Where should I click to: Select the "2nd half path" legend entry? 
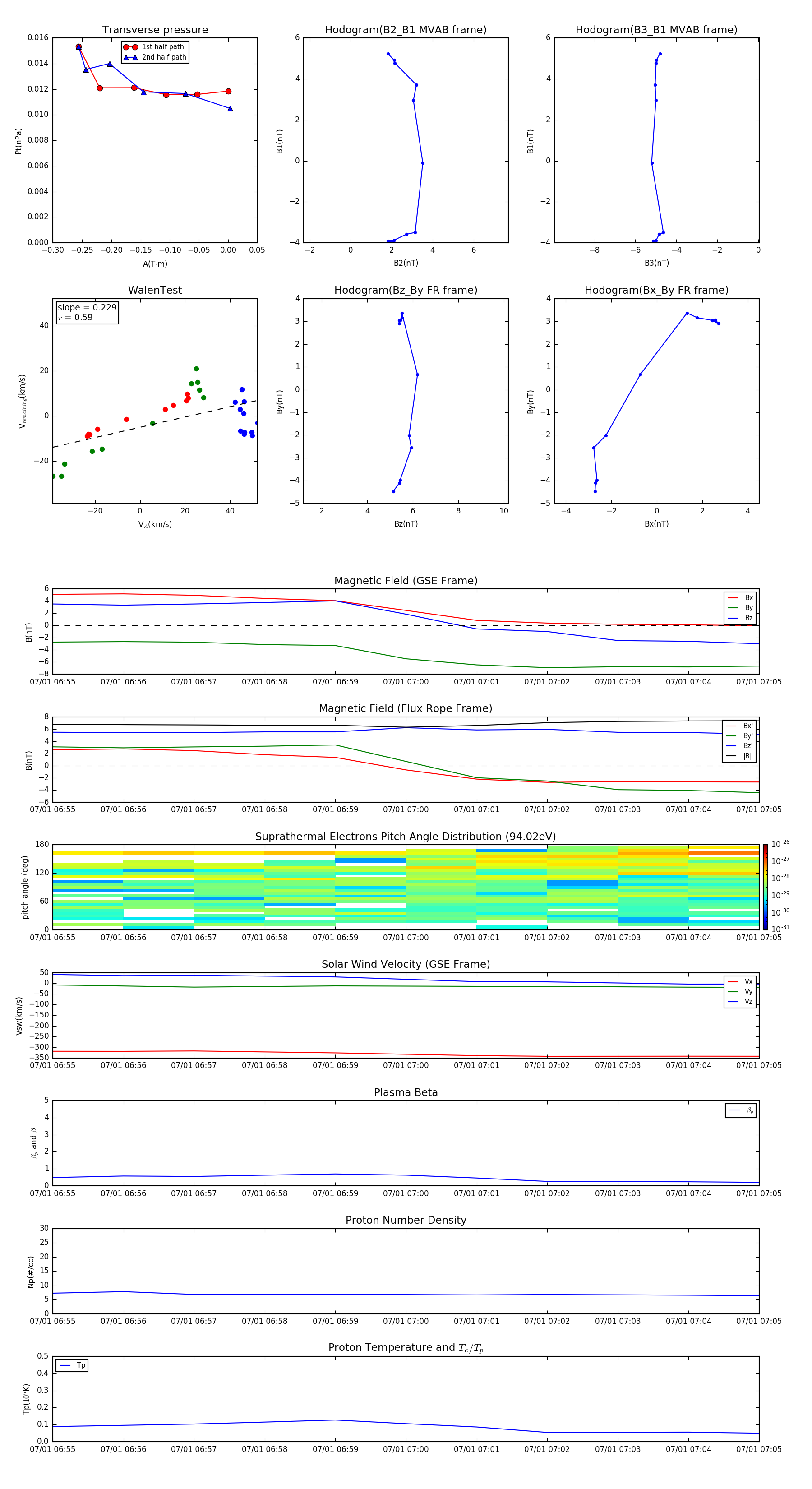click(155, 57)
